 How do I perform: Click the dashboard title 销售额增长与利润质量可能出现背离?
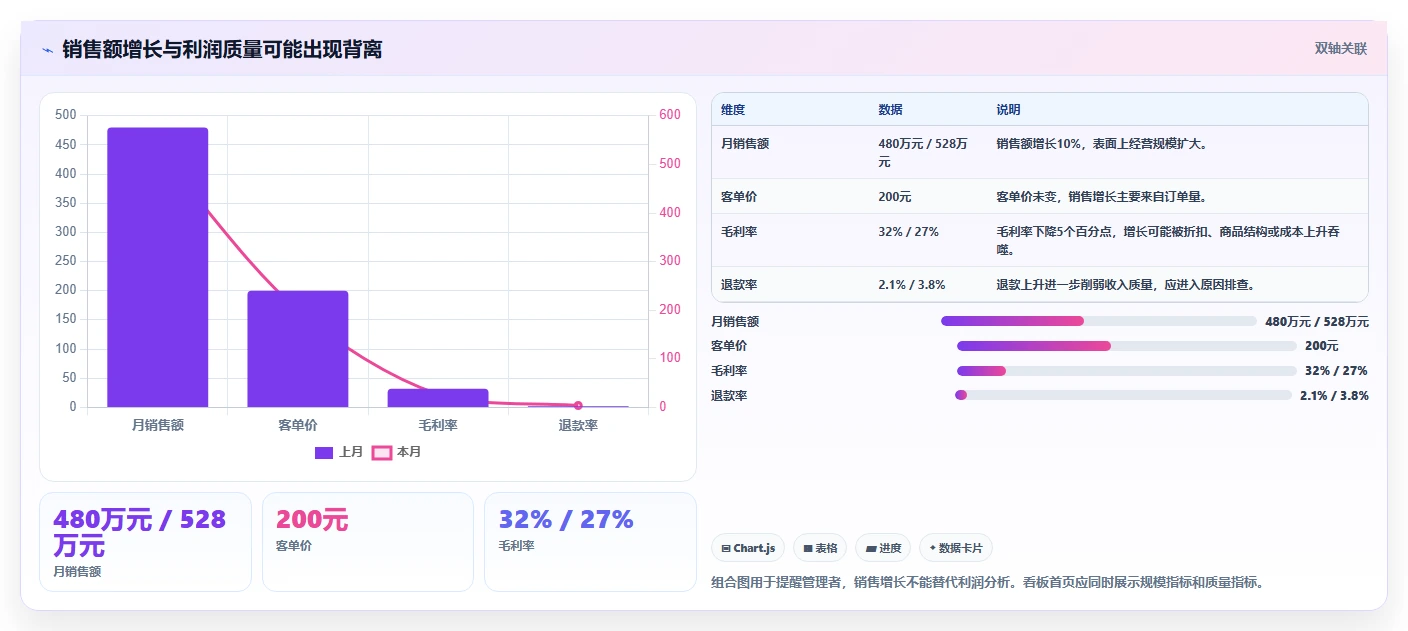click(222, 49)
